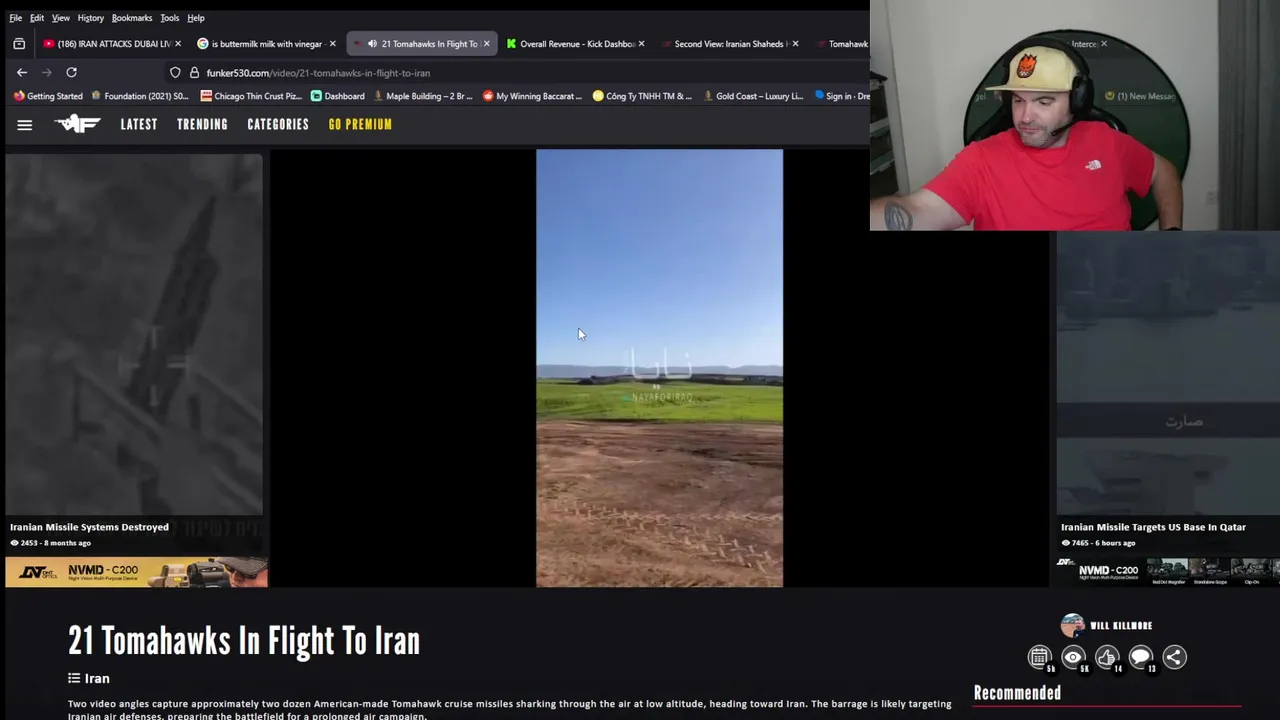
Task: Open the Tools menu
Action: tap(170, 18)
